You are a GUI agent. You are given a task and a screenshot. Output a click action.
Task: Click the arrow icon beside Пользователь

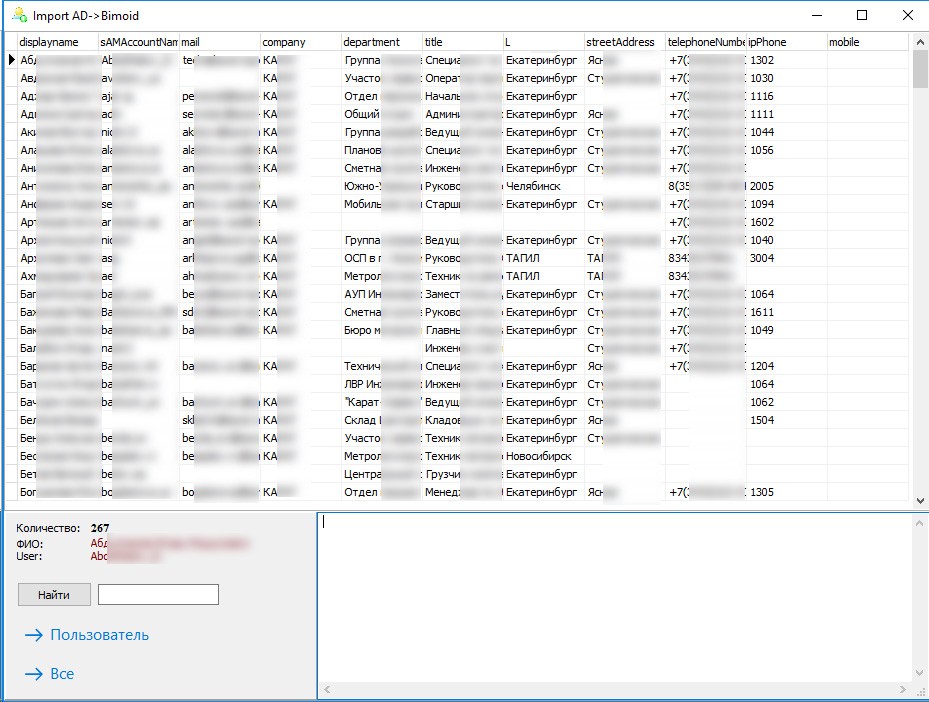coord(34,635)
